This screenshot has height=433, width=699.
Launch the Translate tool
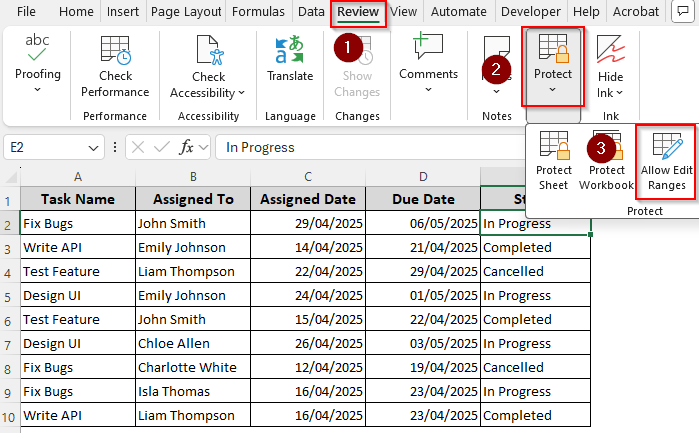[290, 58]
